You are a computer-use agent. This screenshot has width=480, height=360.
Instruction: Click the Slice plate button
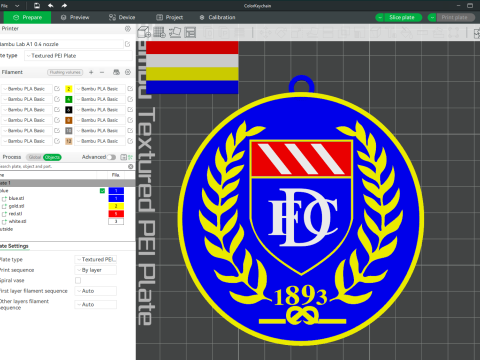pyautogui.click(x=402, y=17)
